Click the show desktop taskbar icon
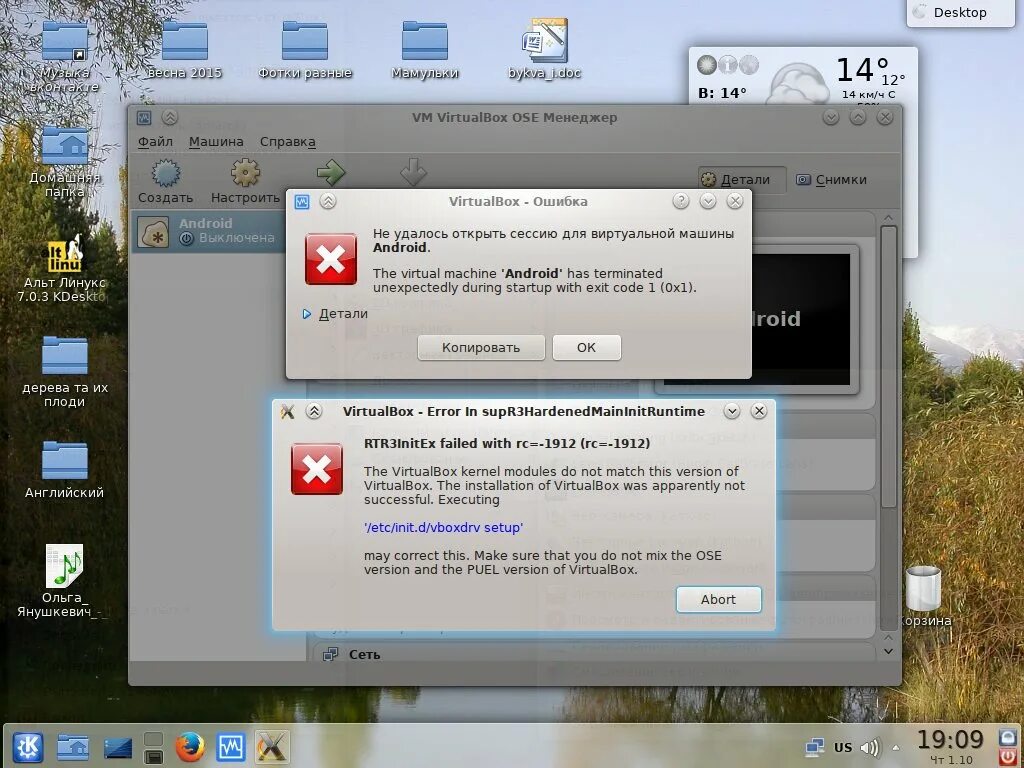Screen dimensions: 1024x768 [x=117, y=748]
